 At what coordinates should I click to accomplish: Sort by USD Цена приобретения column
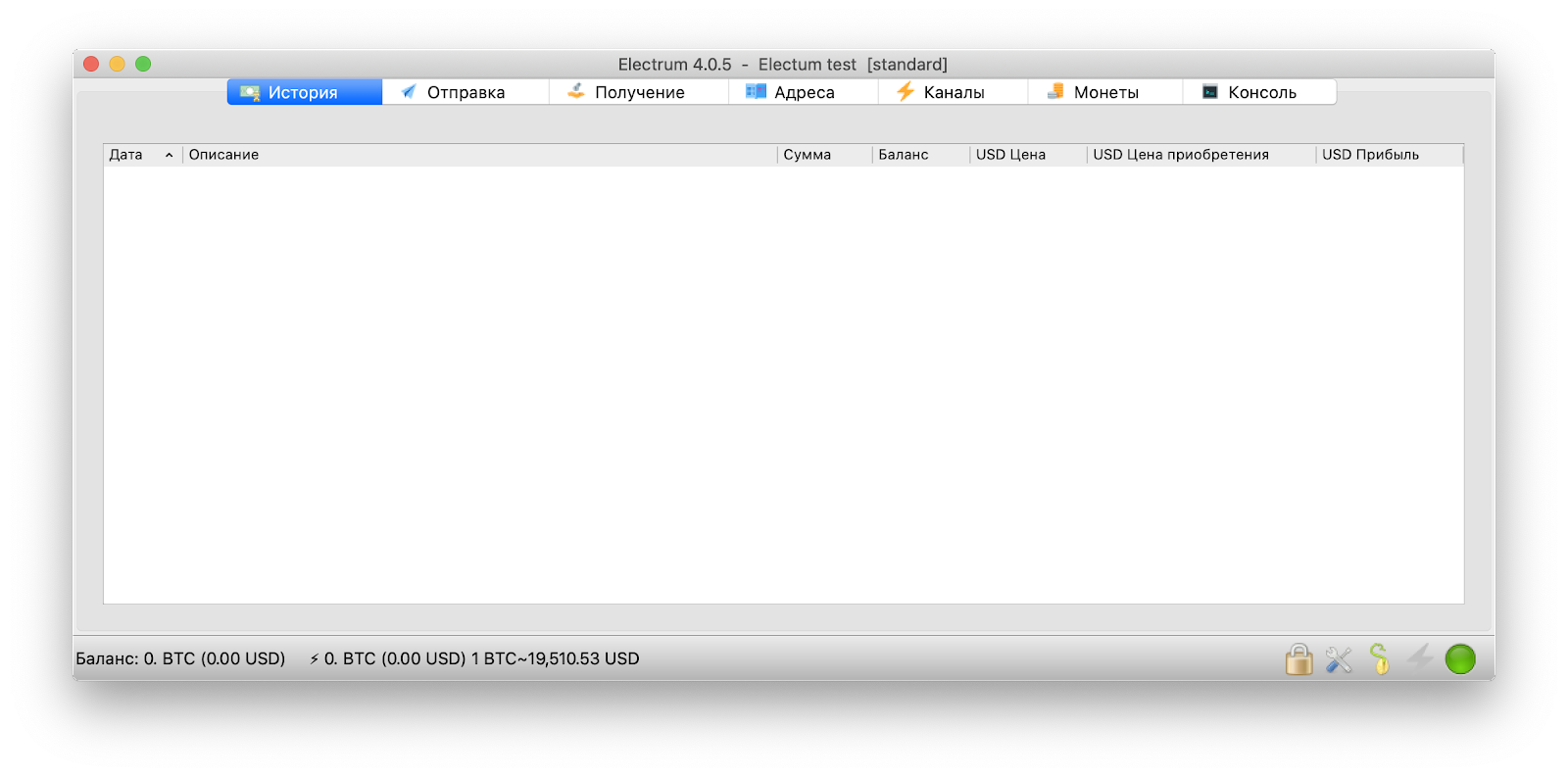1181,155
